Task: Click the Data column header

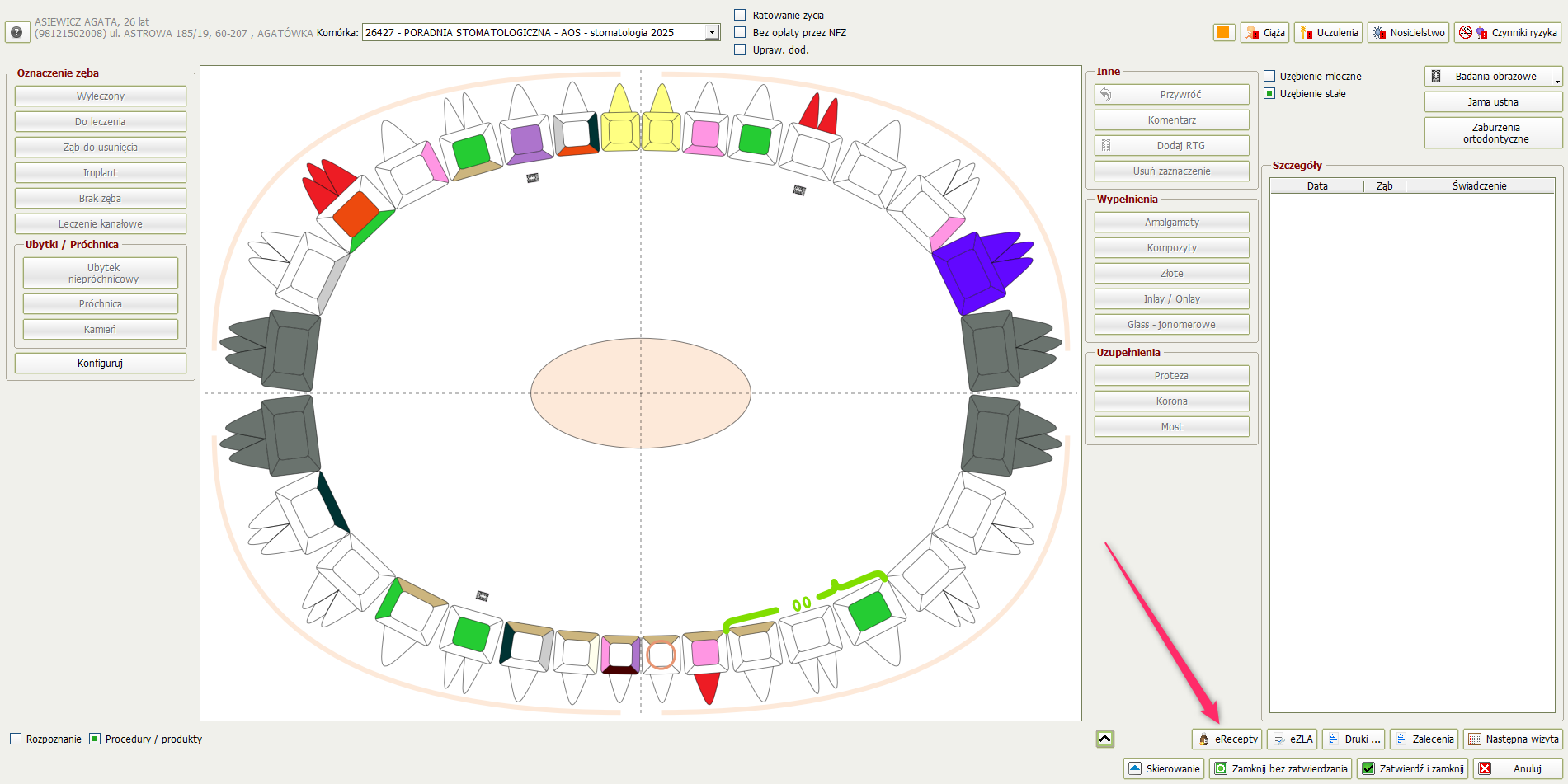Action: [1316, 185]
